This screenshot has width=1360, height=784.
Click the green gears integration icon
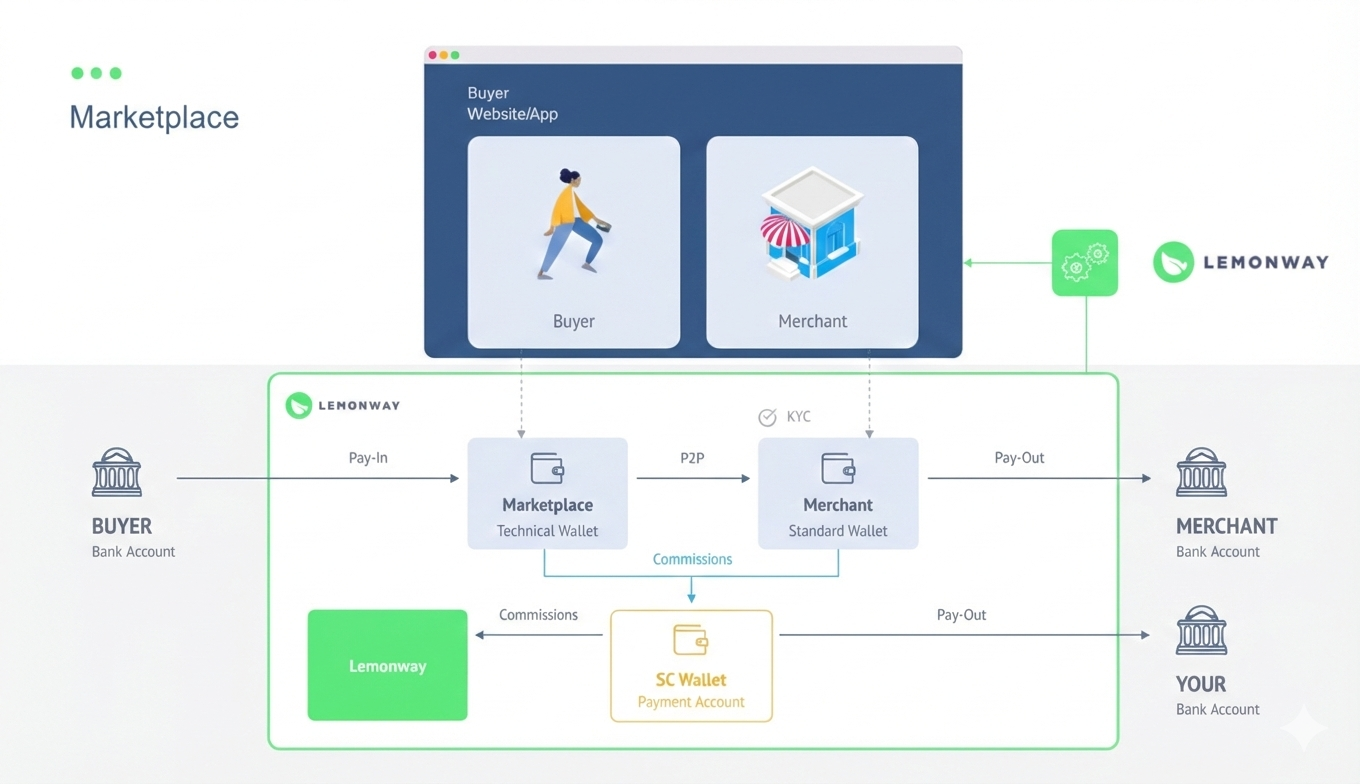coord(1085,263)
